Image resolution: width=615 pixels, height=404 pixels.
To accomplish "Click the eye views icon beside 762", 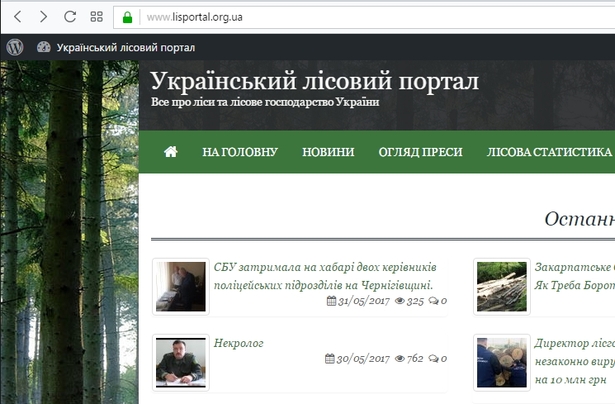I will pos(400,359).
